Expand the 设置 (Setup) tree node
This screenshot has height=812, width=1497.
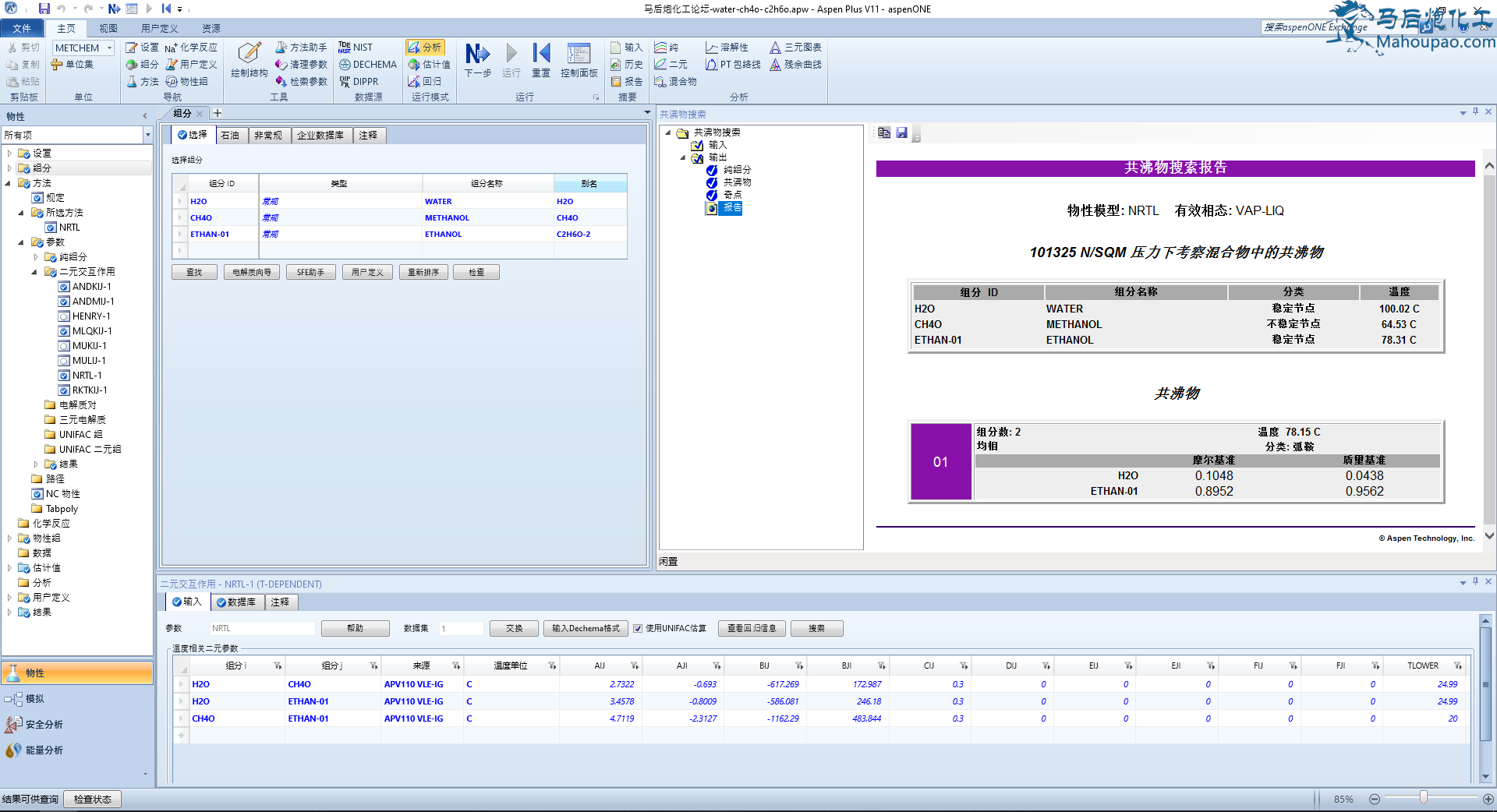coord(9,154)
